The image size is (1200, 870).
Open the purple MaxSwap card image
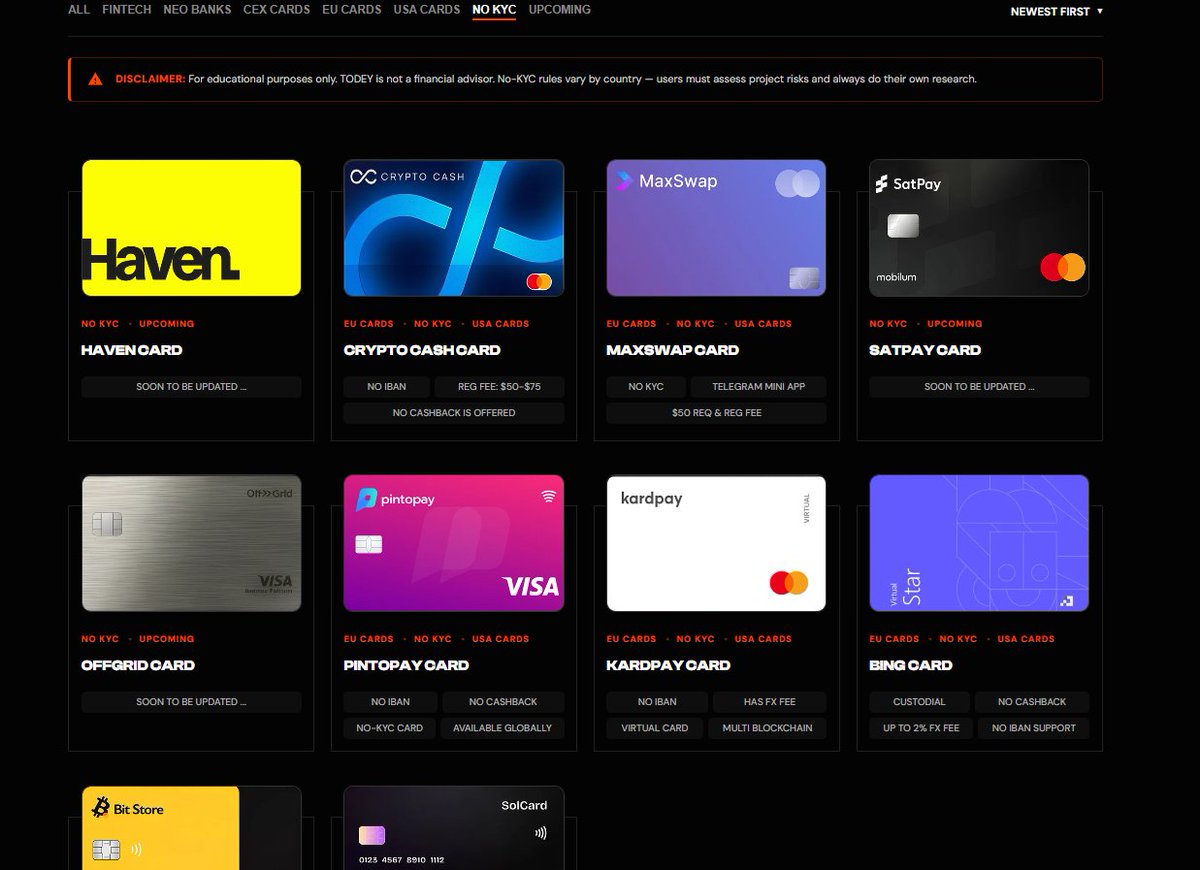click(x=716, y=228)
